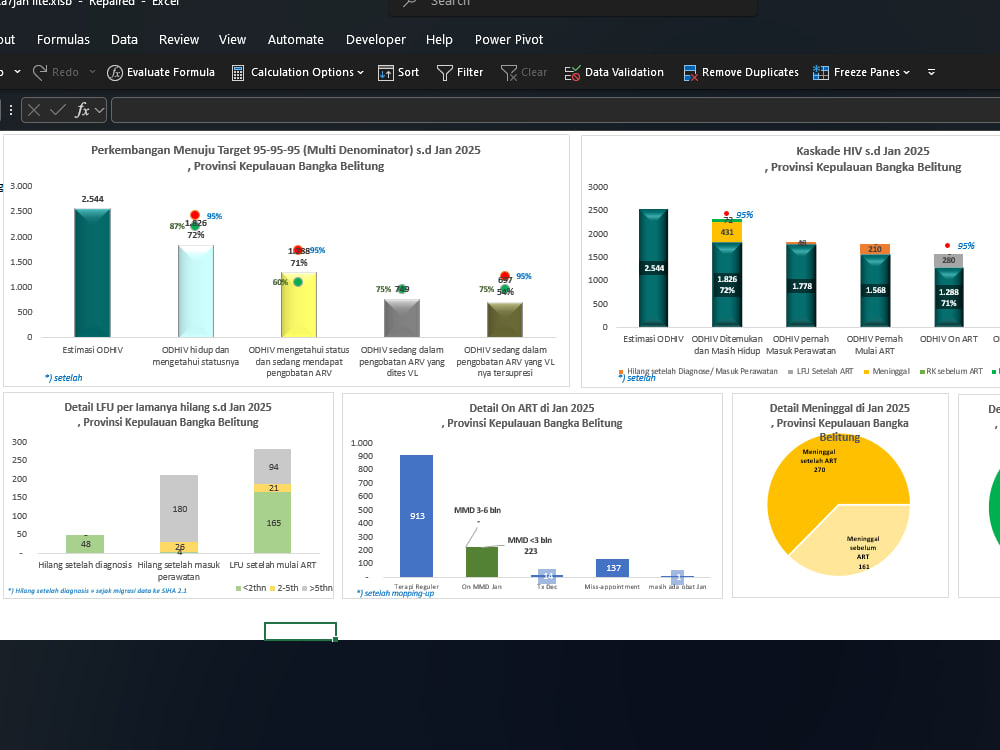The height and width of the screenshot is (750, 1000).
Task: Click the search magnifier icon in title bar
Action: (409, 3)
